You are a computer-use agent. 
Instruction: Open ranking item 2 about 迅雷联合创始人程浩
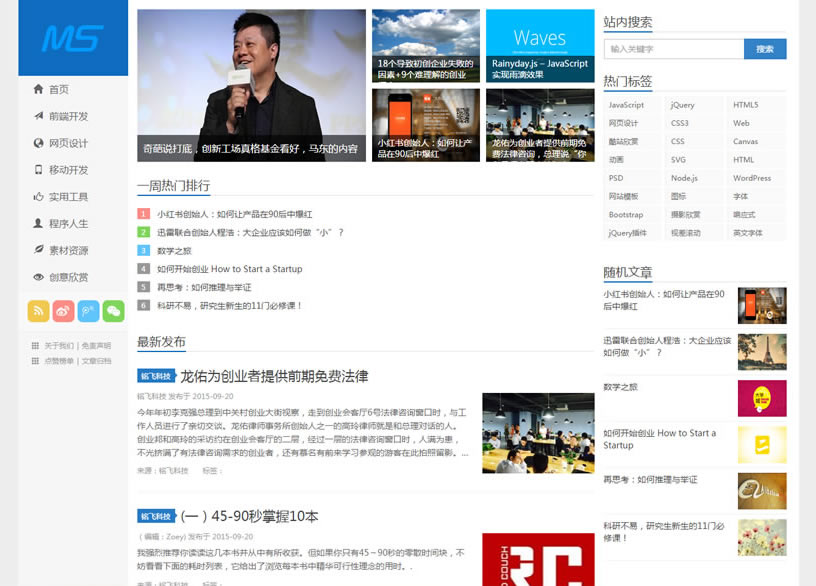pyautogui.click(x=250, y=232)
